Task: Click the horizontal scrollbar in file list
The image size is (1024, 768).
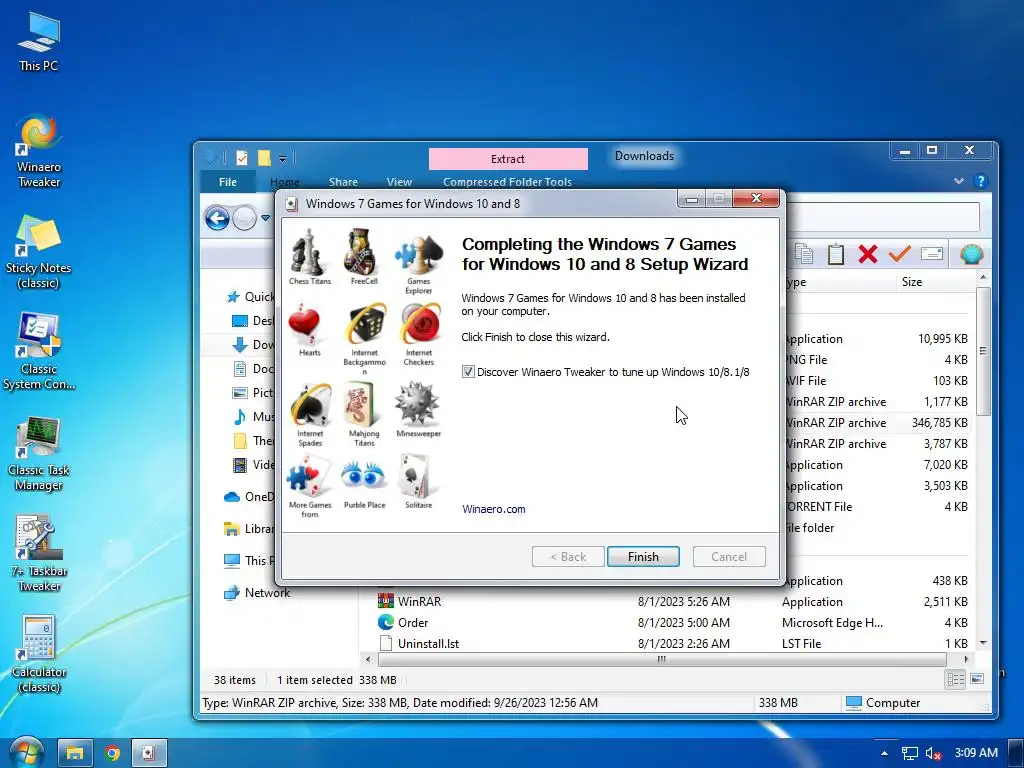Action: pos(661,660)
